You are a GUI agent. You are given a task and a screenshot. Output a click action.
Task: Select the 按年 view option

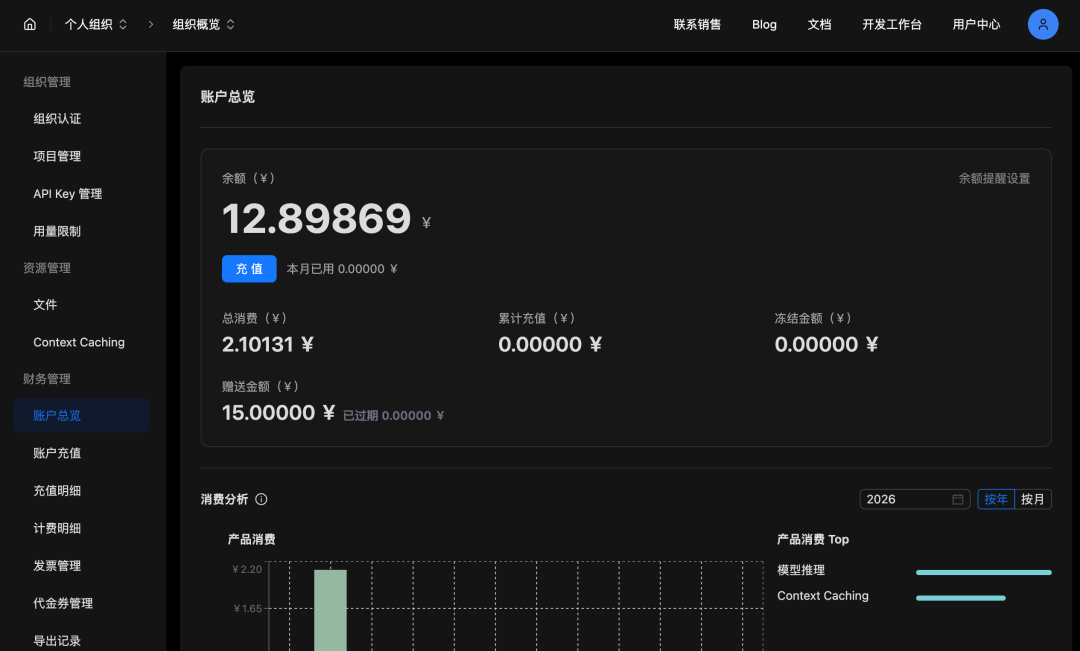[995, 499]
